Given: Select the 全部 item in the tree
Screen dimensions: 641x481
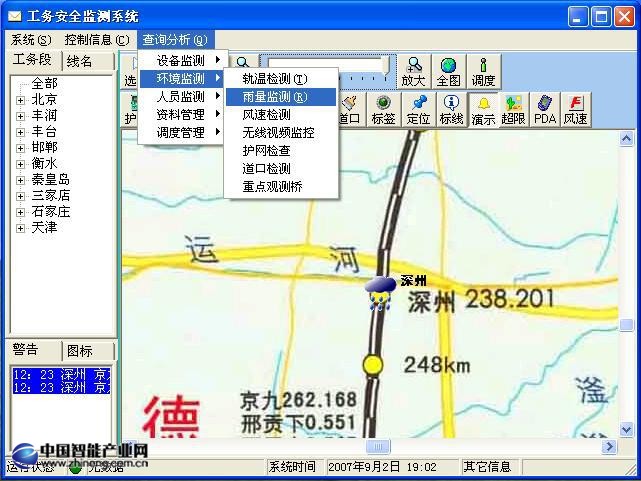Looking at the screenshot, I should click(44, 84).
